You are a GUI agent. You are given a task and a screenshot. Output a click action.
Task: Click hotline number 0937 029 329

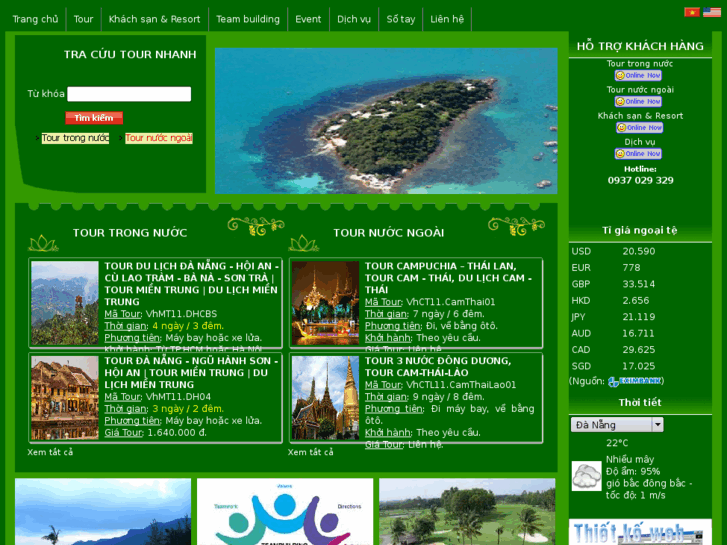coord(640,180)
